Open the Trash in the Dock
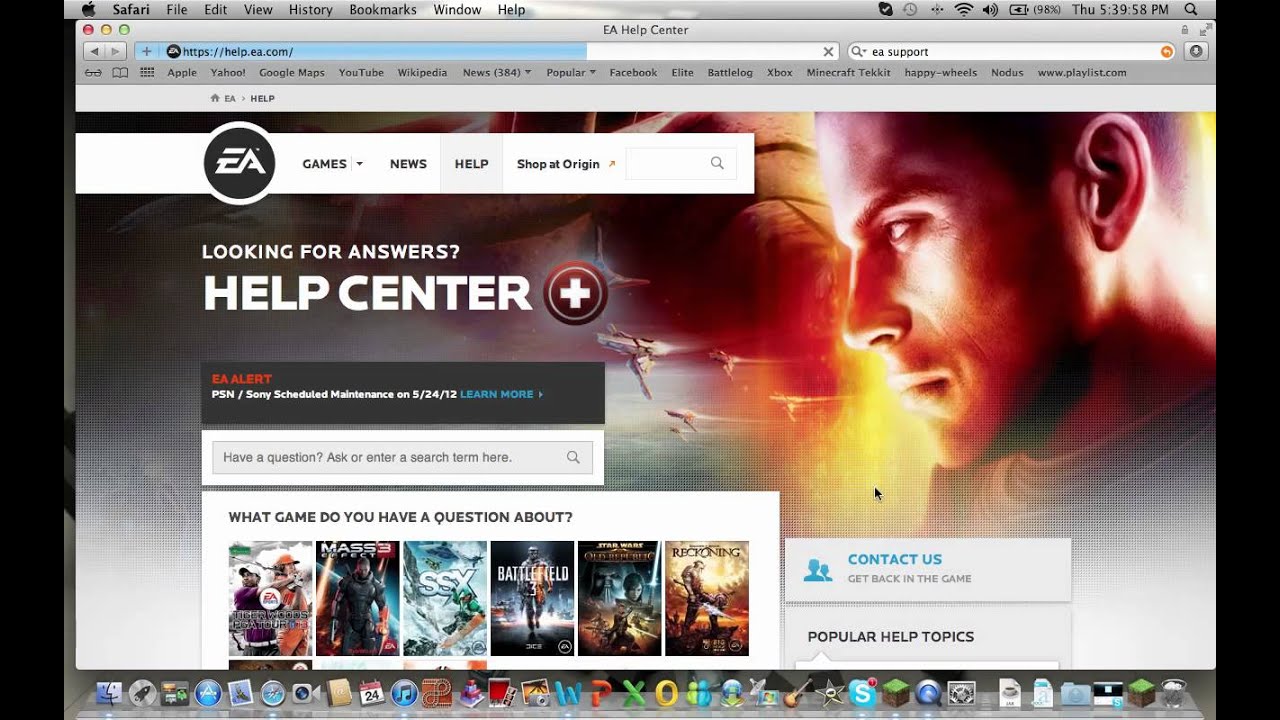The width and height of the screenshot is (1280, 720). tap(1173, 692)
